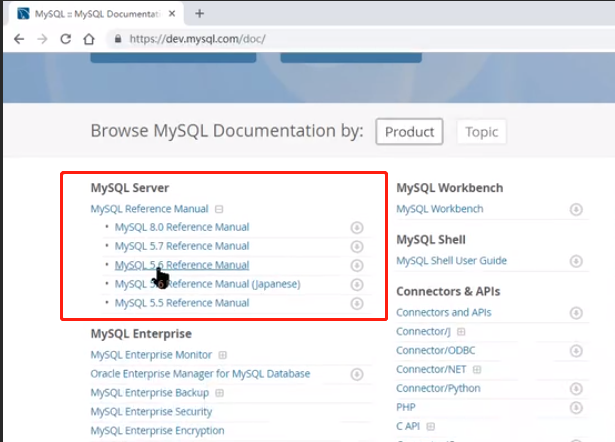Open MySQL Enterprise Security link
This screenshot has height=442, width=615.
click(151, 411)
